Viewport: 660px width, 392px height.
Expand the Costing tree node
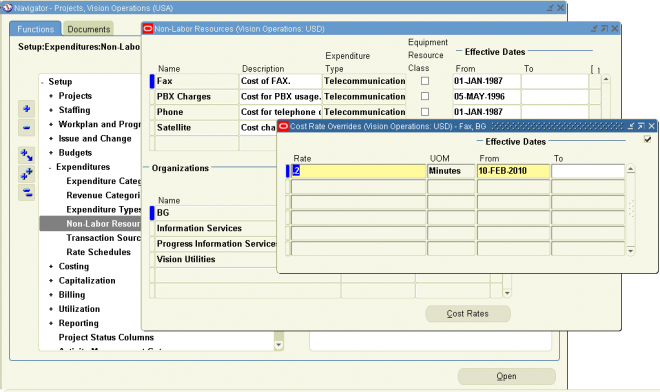(x=51, y=267)
